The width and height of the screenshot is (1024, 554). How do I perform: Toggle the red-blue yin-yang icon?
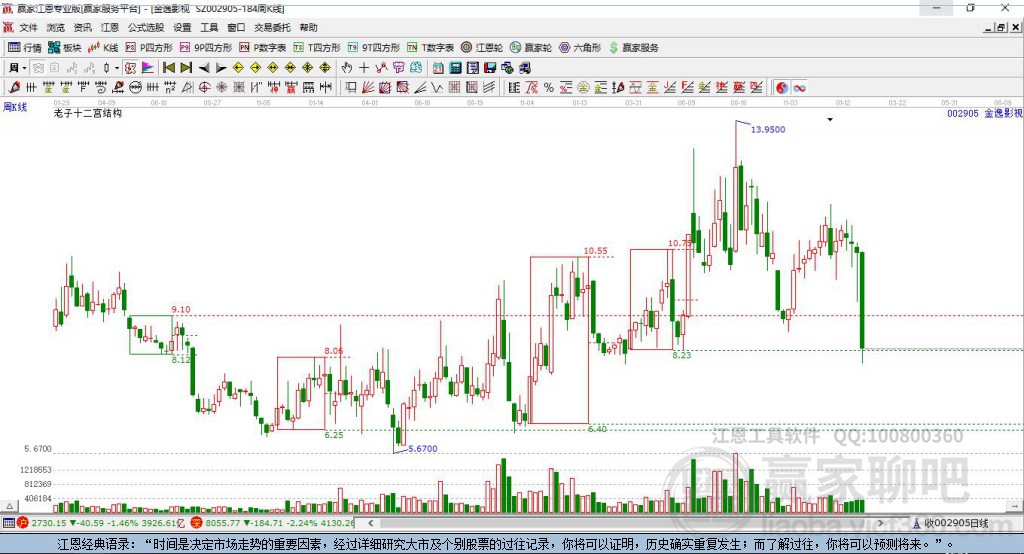(782, 88)
